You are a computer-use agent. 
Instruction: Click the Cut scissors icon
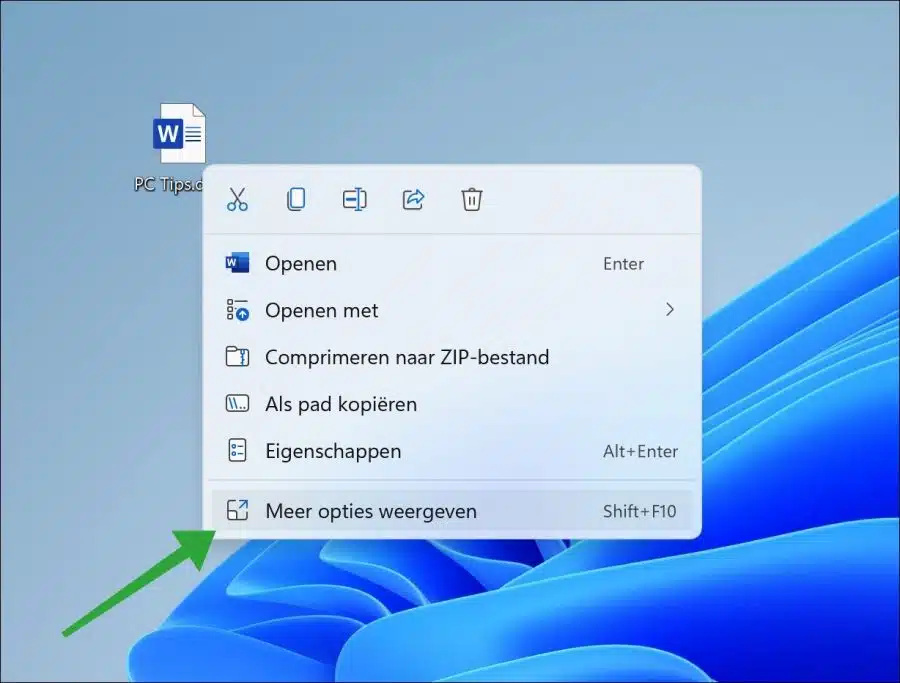coord(237,199)
